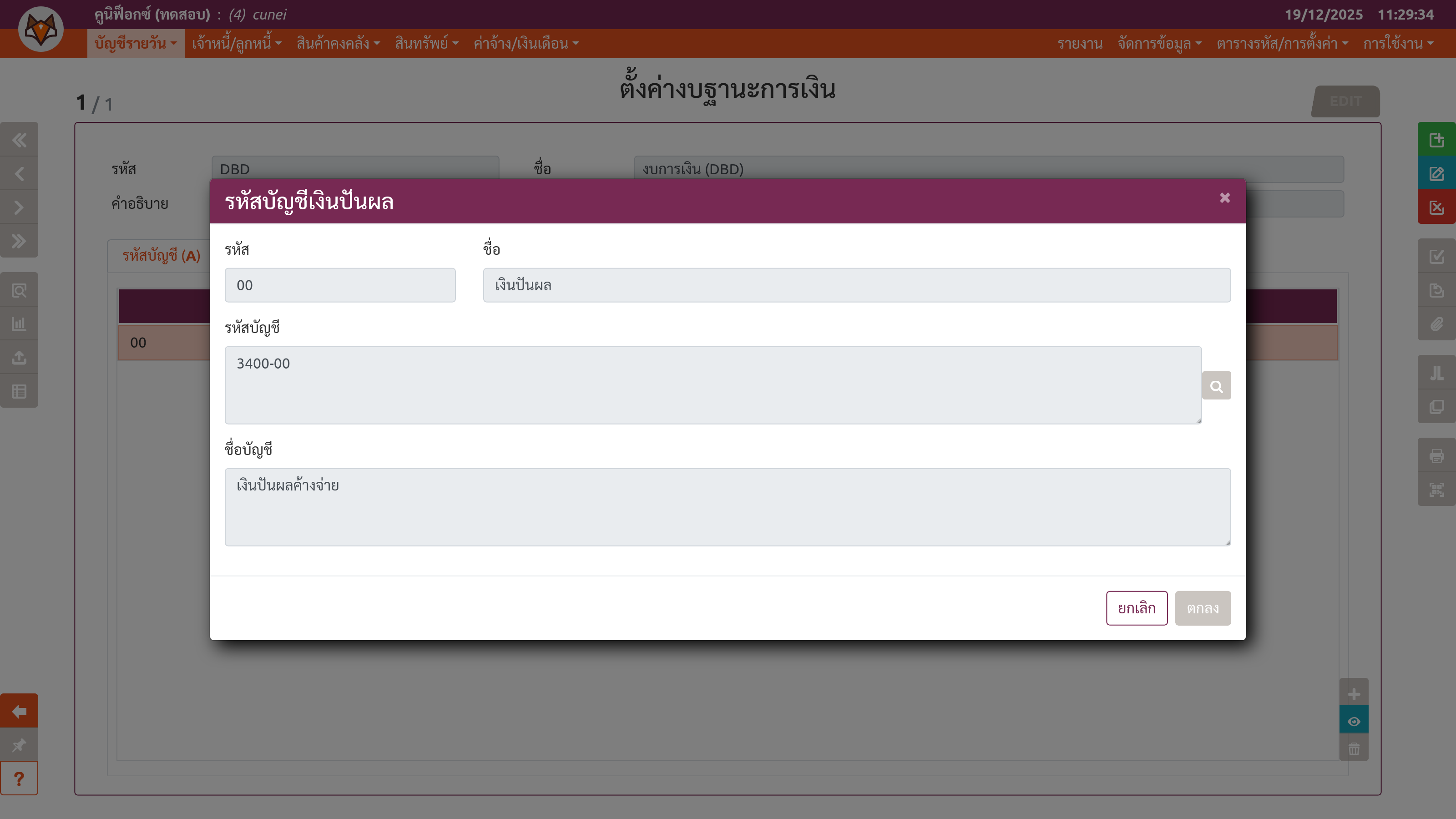The width and height of the screenshot is (1456, 819).
Task: Open the การใช้งาน menu
Action: pyautogui.click(x=1398, y=44)
